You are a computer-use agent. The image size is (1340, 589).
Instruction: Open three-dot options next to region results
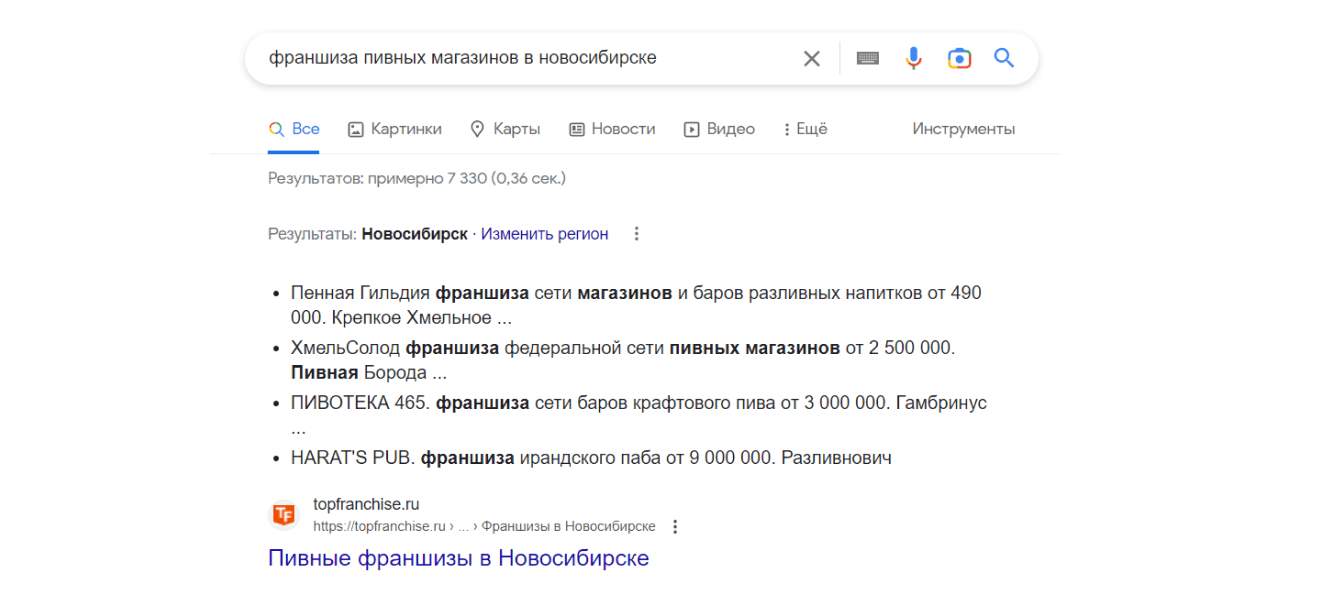click(636, 234)
